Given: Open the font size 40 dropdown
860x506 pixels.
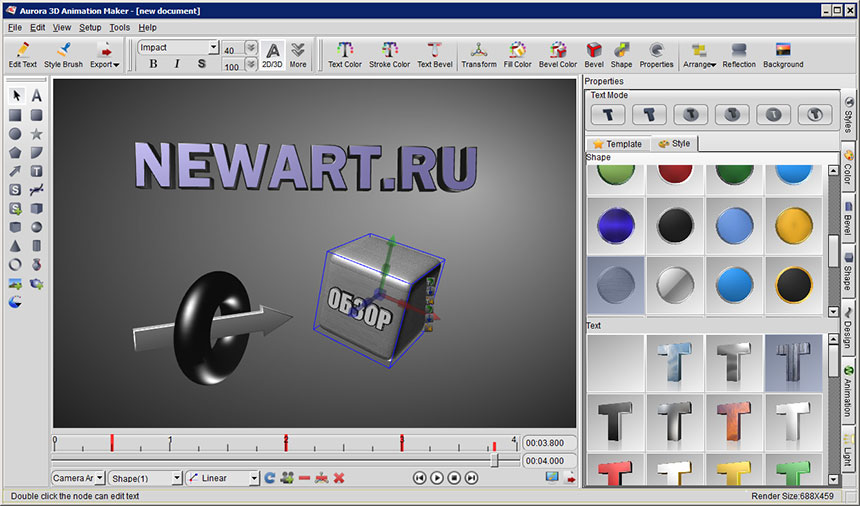Looking at the screenshot, I should point(251,48).
